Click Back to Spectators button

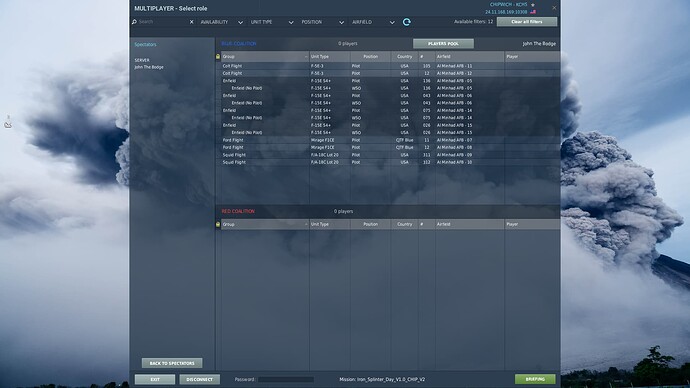coord(172,363)
